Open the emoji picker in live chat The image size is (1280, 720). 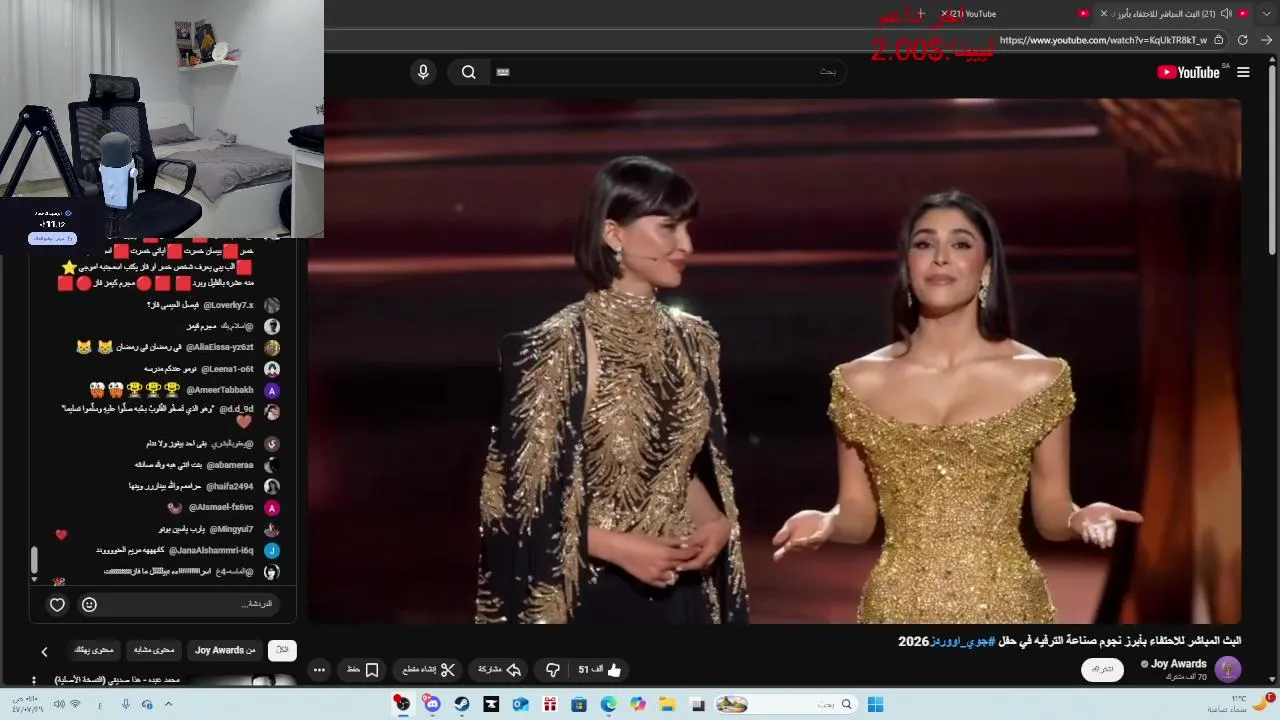(89, 604)
